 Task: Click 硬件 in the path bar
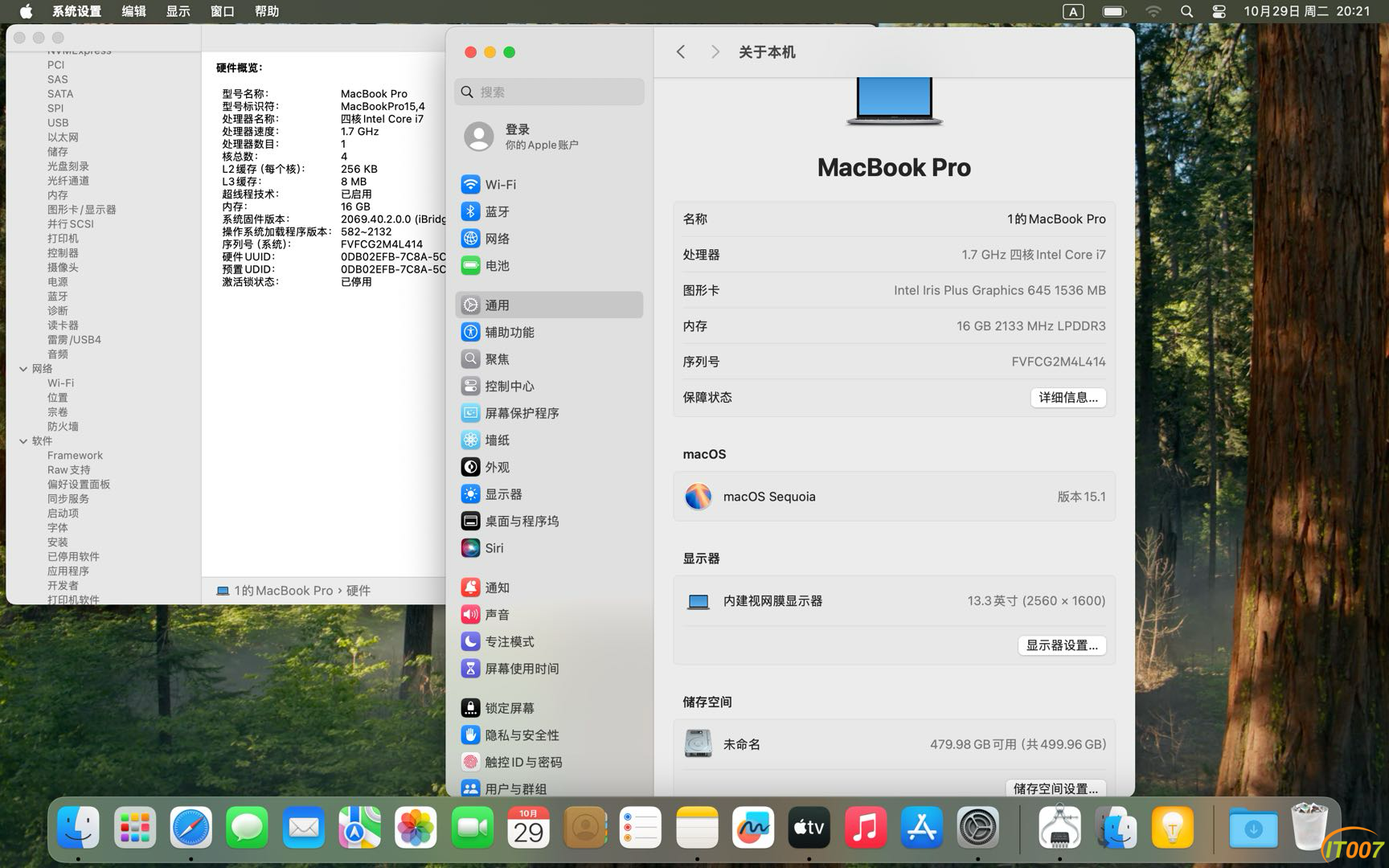click(x=359, y=591)
